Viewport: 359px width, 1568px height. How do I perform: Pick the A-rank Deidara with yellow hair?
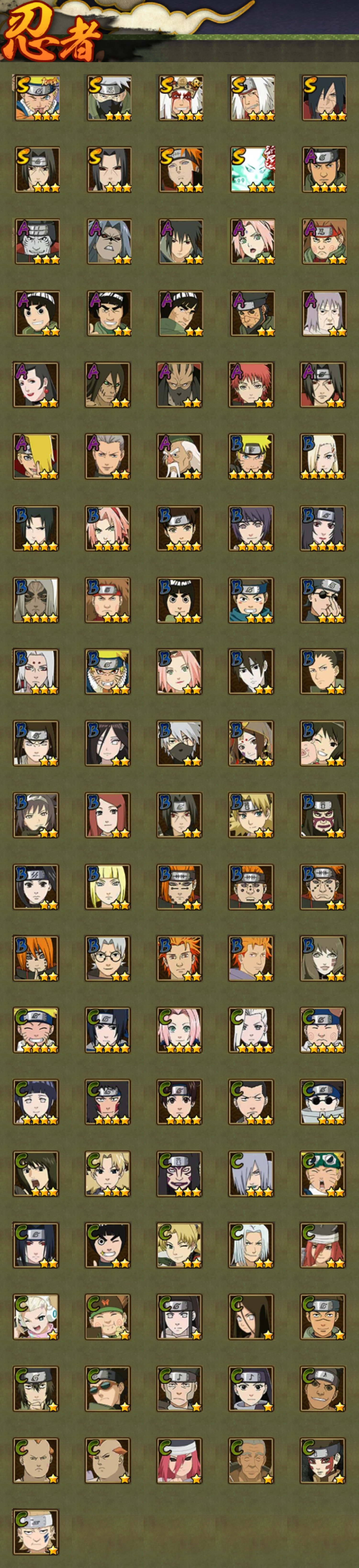tap(37, 457)
